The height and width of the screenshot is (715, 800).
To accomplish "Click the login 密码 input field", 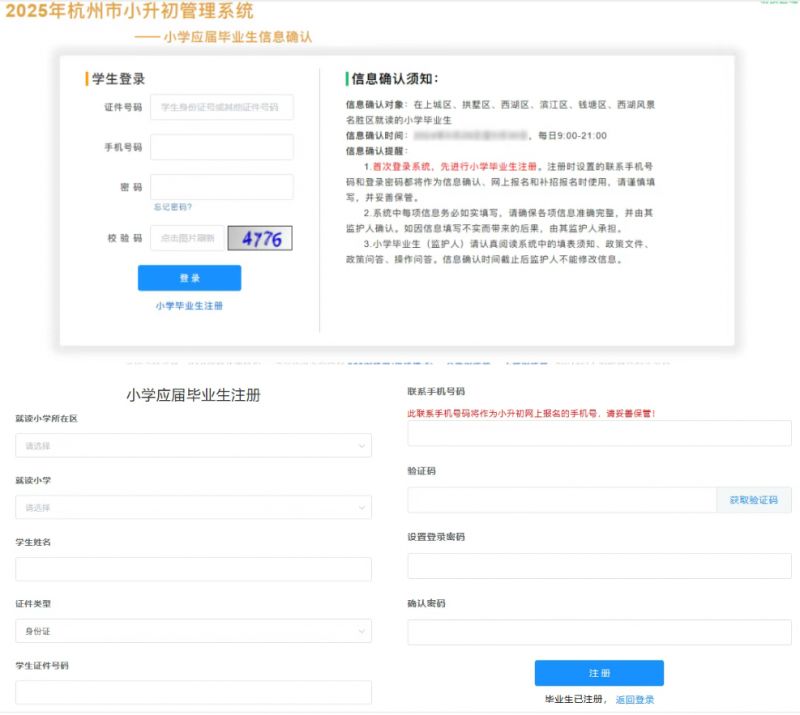I will point(222,187).
